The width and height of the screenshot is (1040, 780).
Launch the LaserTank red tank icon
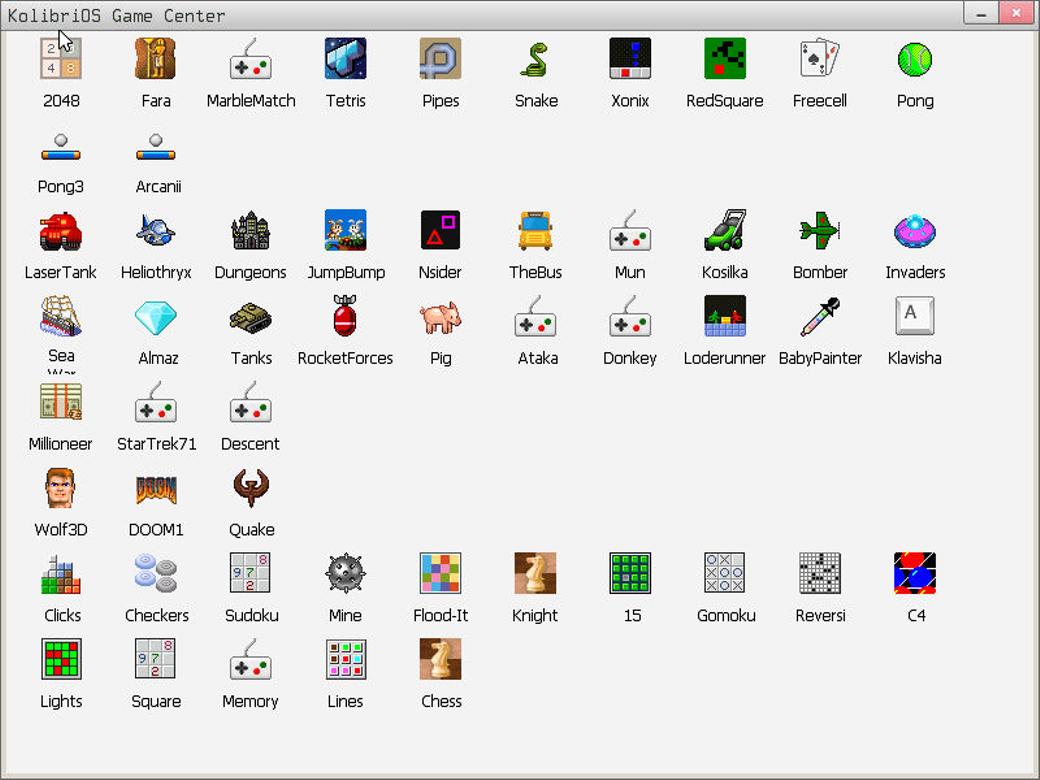coord(61,230)
